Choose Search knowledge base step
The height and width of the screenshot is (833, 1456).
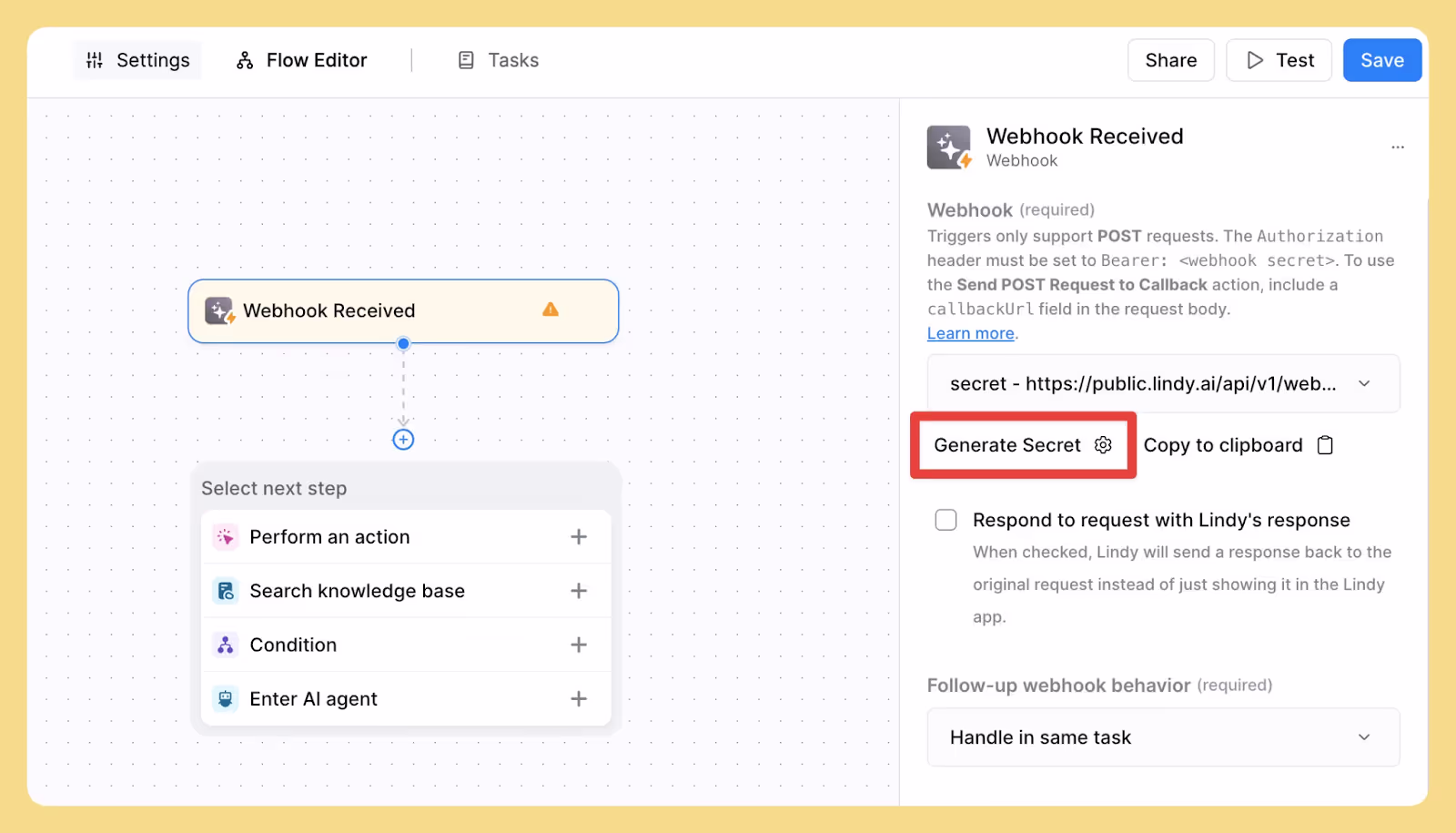click(x=406, y=591)
